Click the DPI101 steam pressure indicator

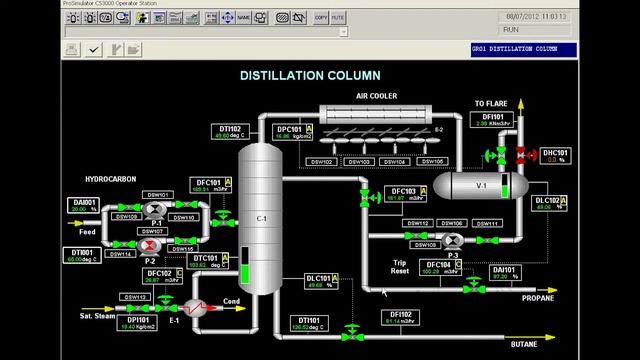pos(137,323)
